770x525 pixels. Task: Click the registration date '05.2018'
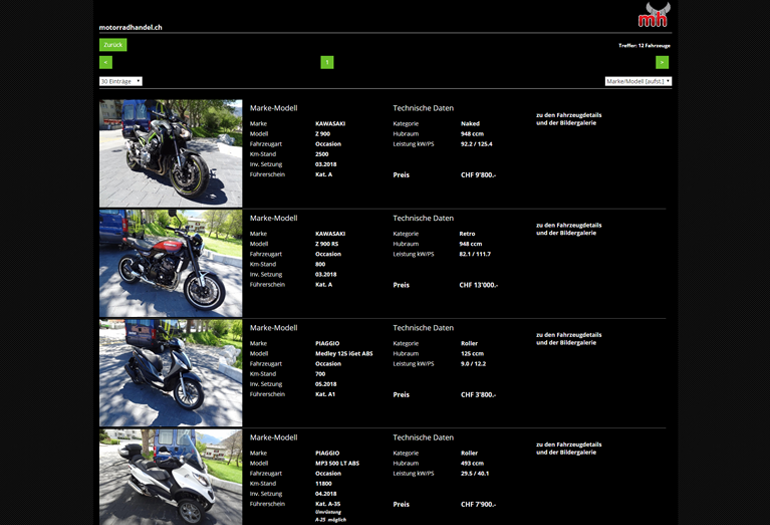(326, 384)
